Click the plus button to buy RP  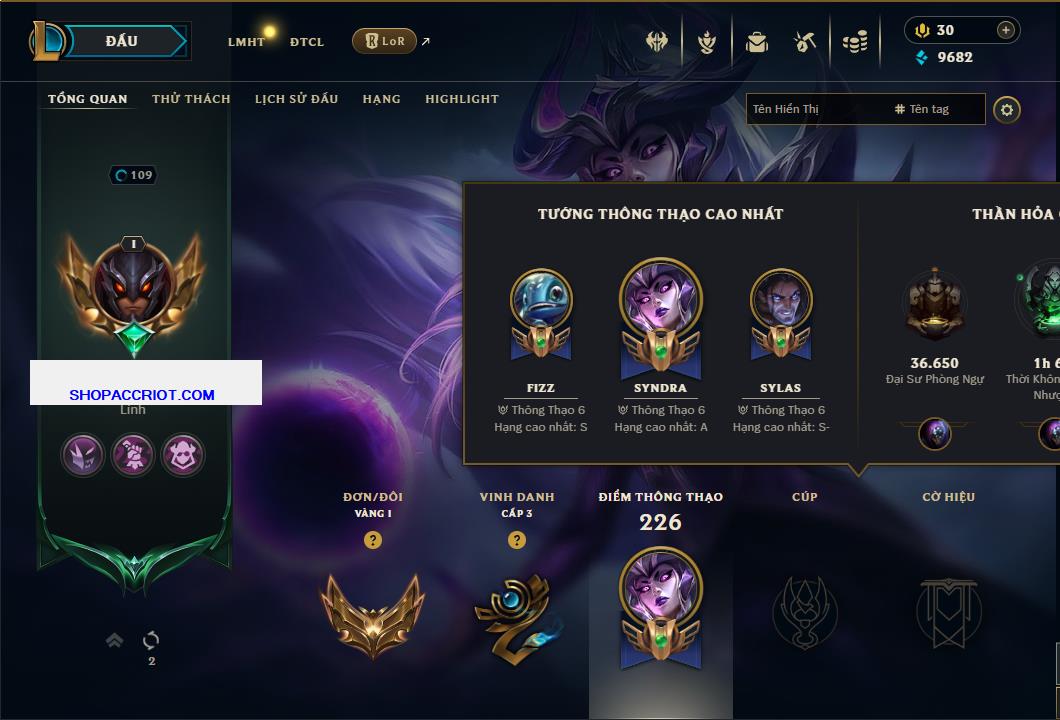click(1006, 30)
